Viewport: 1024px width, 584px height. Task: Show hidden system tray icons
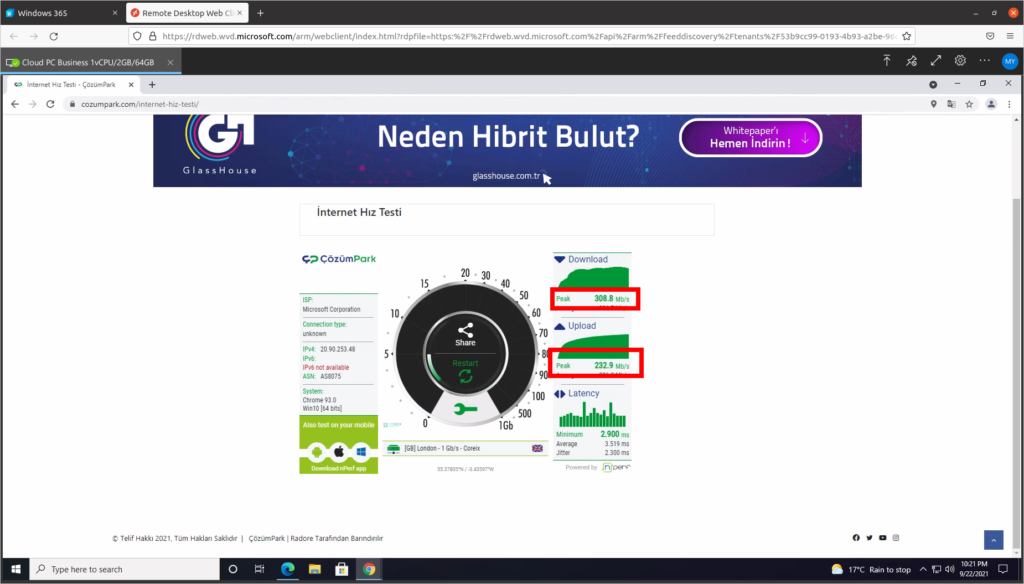click(x=923, y=569)
